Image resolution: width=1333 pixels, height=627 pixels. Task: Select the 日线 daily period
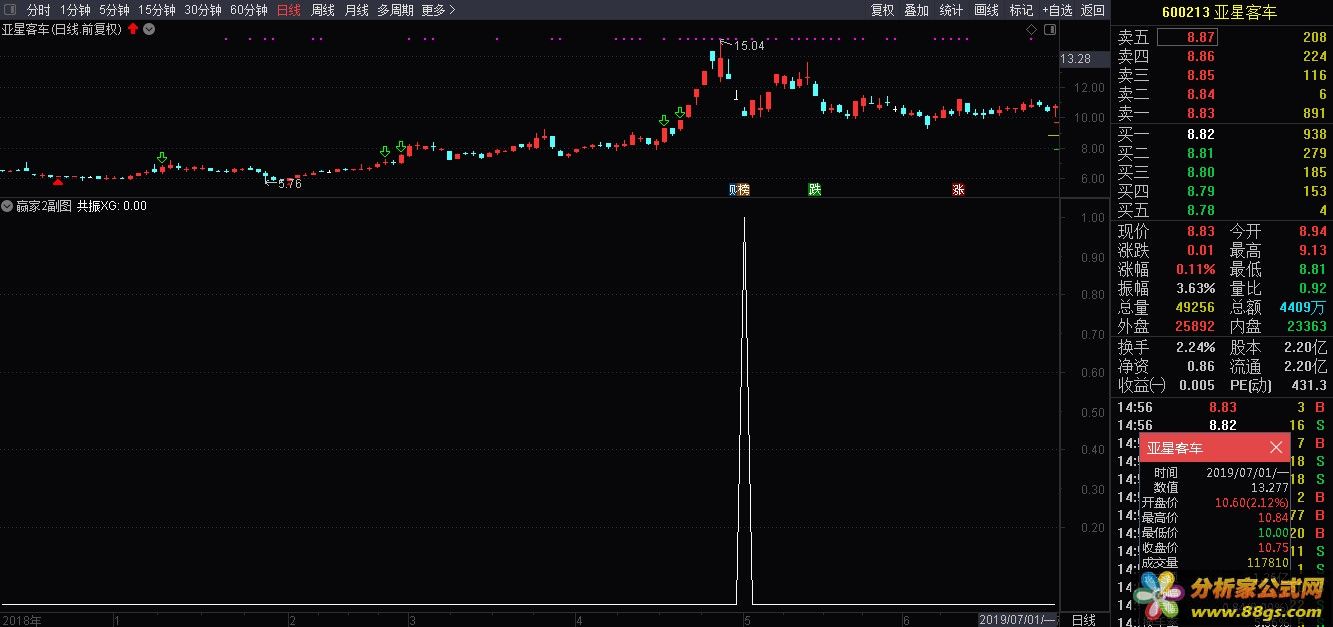point(288,10)
